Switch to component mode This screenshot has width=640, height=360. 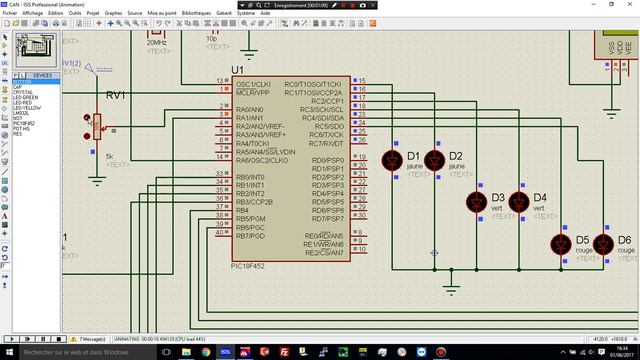coord(5,46)
